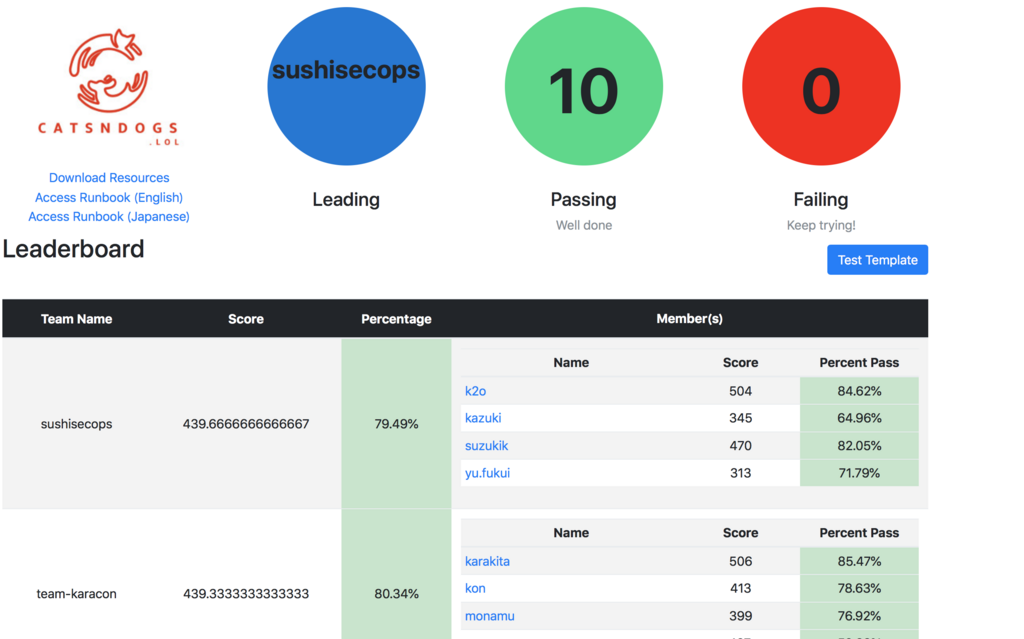Open member k2o profile link

(x=475, y=391)
